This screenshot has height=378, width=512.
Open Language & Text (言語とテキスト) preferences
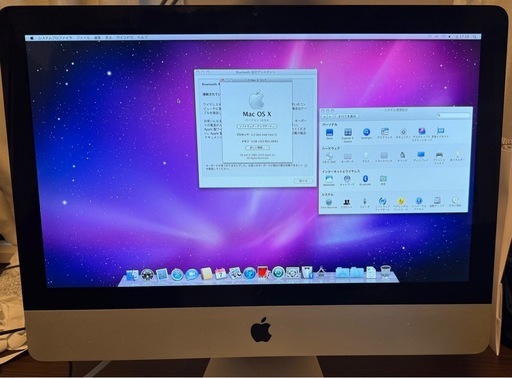pyautogui.click(x=440, y=133)
